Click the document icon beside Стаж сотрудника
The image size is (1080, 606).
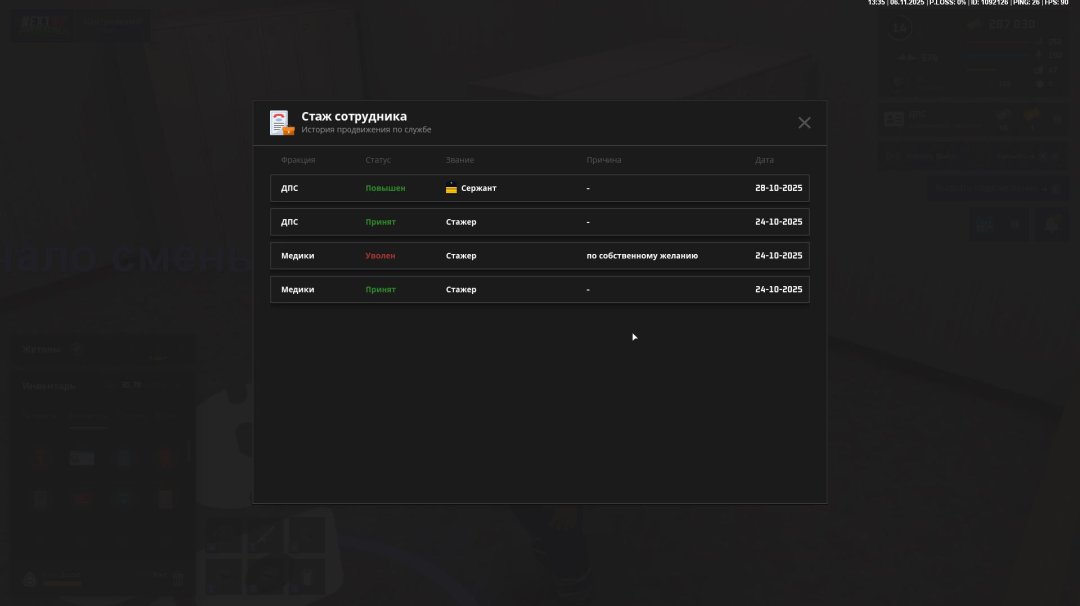click(x=280, y=123)
